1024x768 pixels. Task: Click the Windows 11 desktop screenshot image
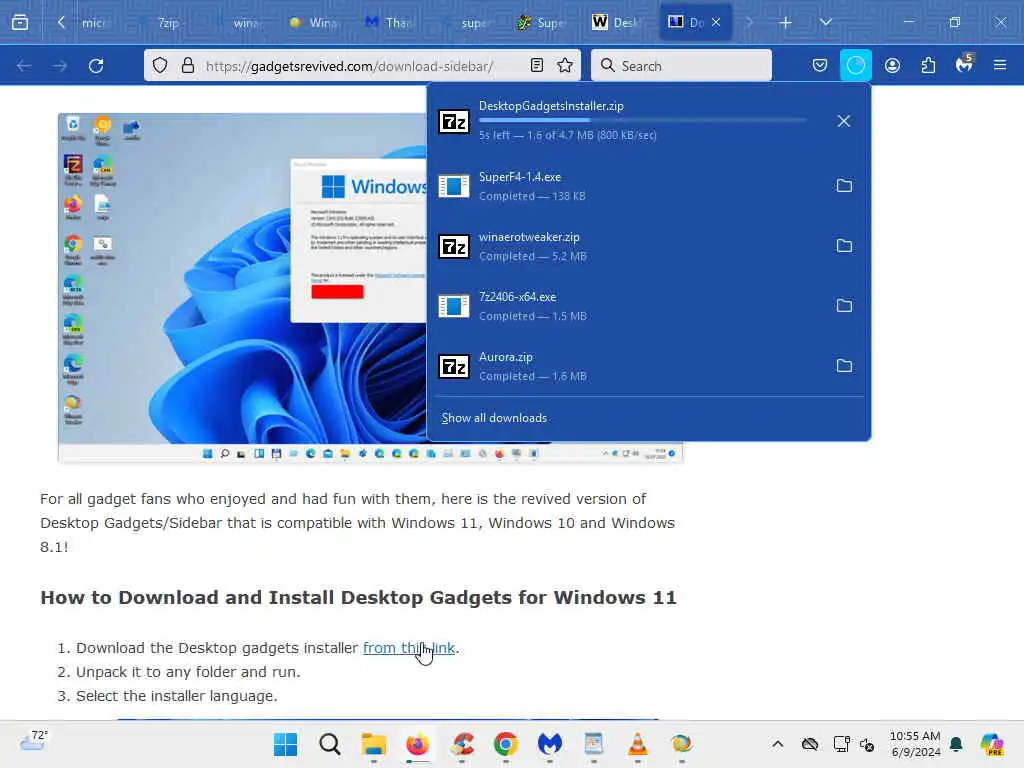(x=242, y=287)
